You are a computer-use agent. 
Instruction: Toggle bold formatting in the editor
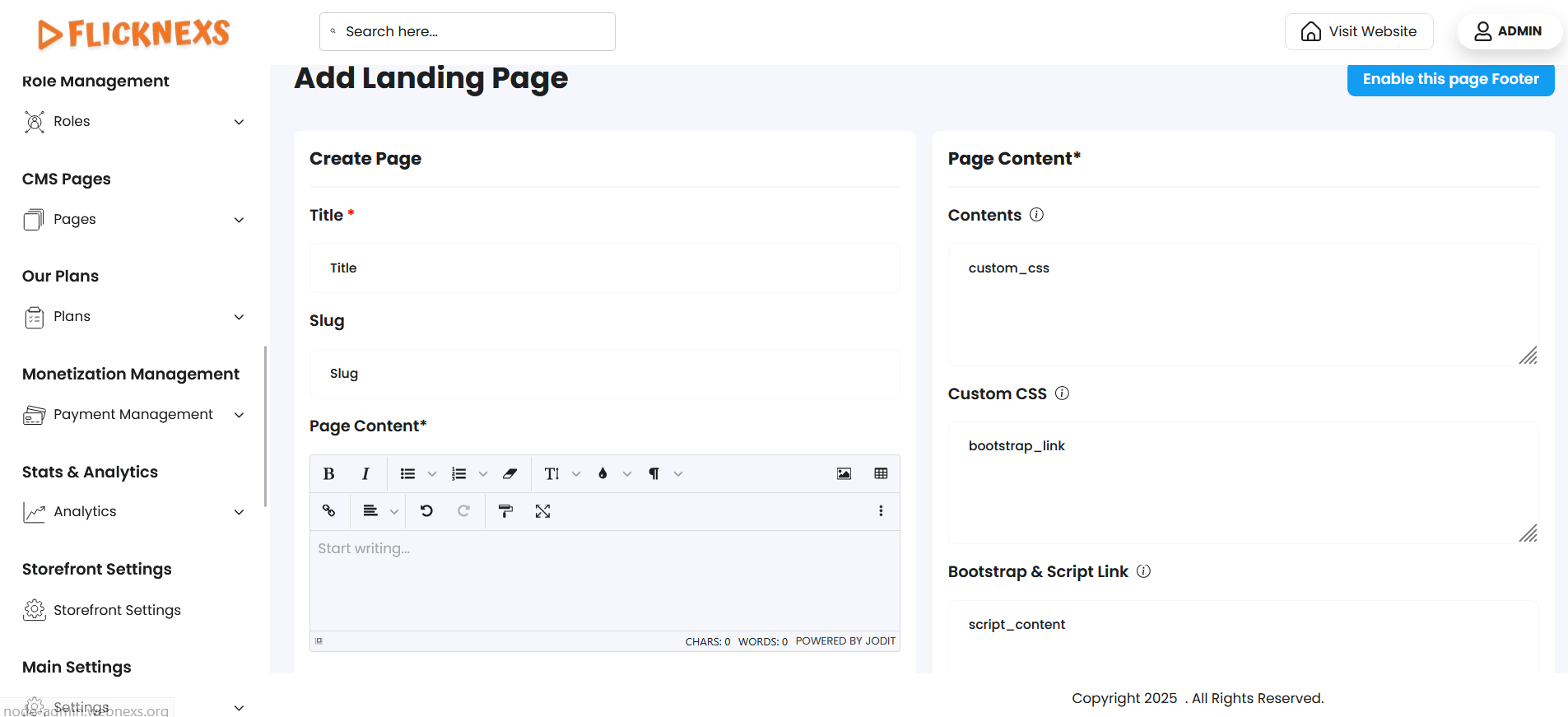tap(328, 474)
